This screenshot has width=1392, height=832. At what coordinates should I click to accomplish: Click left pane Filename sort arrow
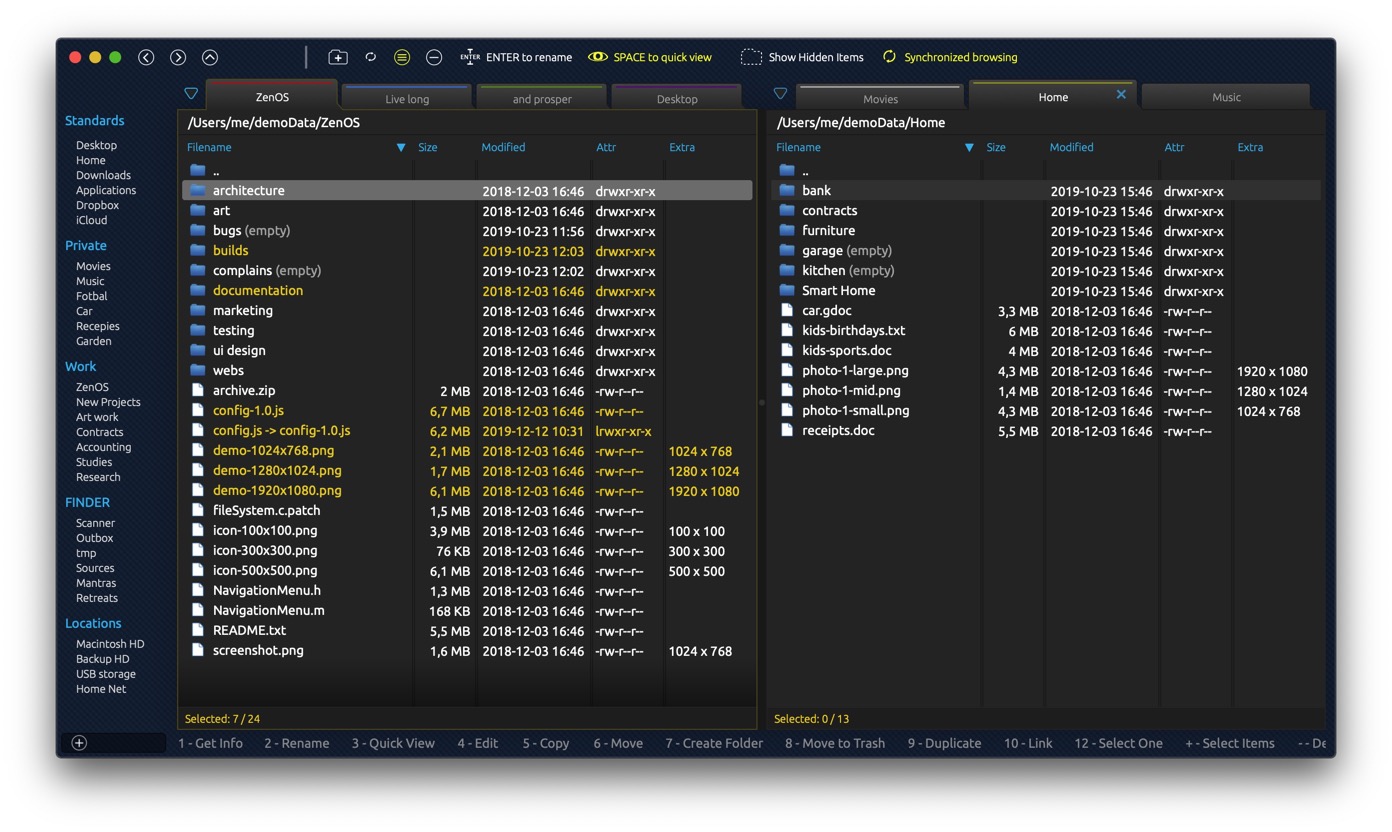(x=401, y=148)
